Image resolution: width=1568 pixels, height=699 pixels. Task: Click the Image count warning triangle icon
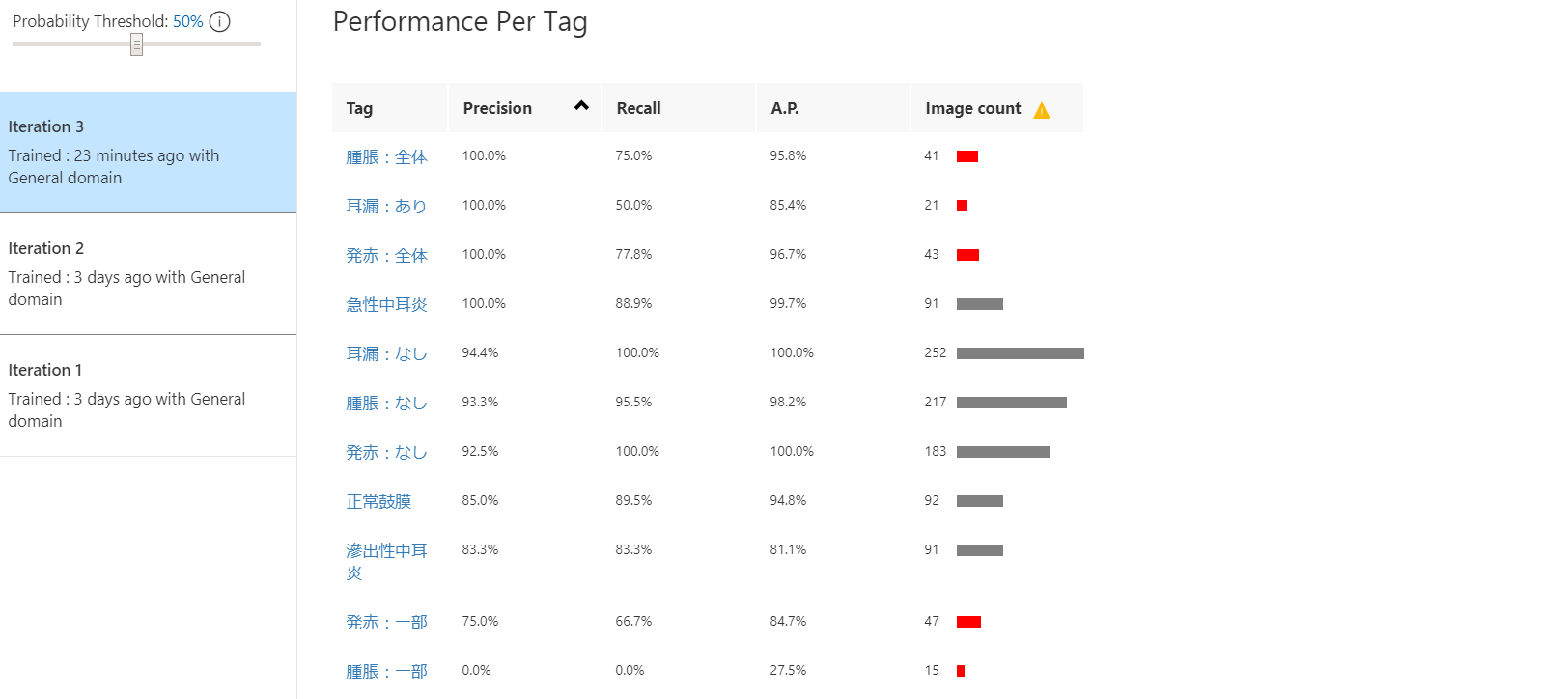[1042, 110]
